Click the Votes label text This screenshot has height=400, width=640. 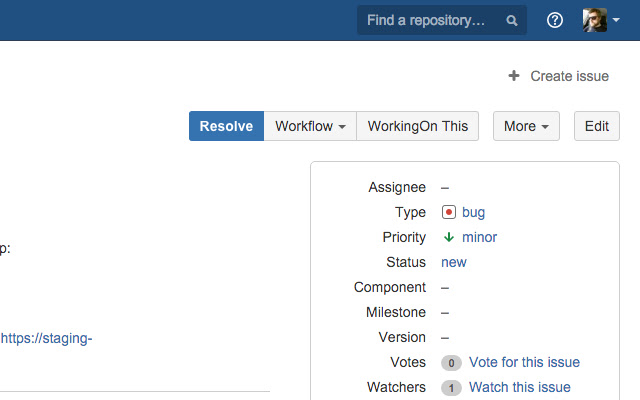408,362
